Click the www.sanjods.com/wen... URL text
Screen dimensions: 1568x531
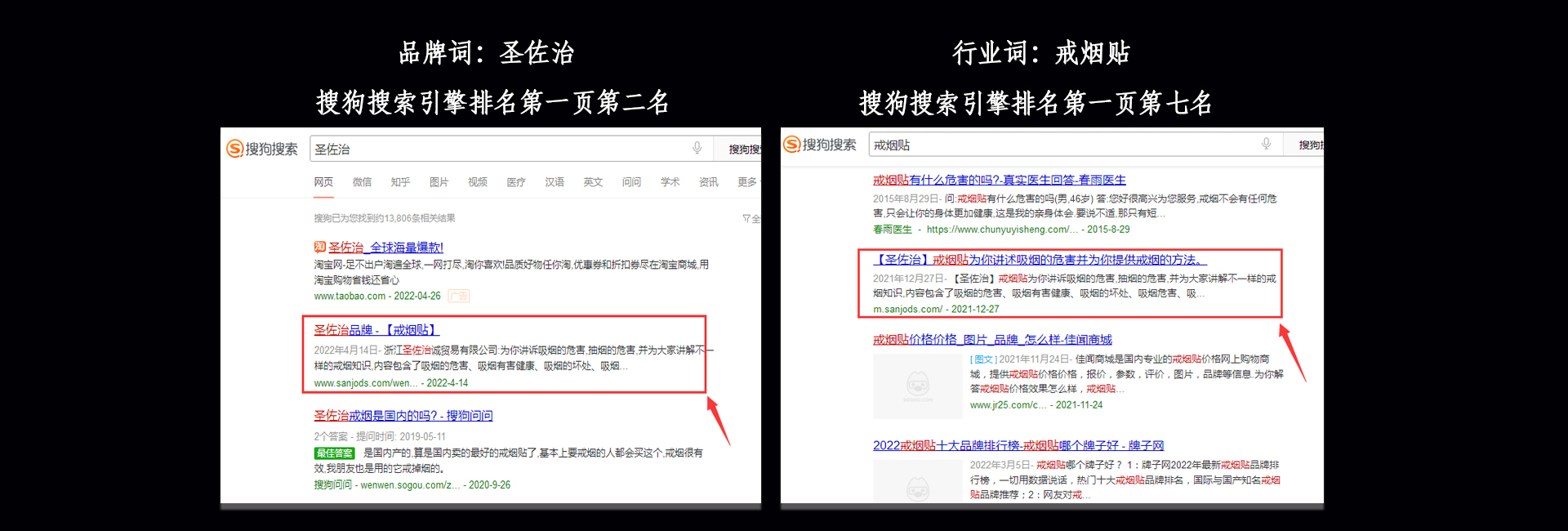366,383
